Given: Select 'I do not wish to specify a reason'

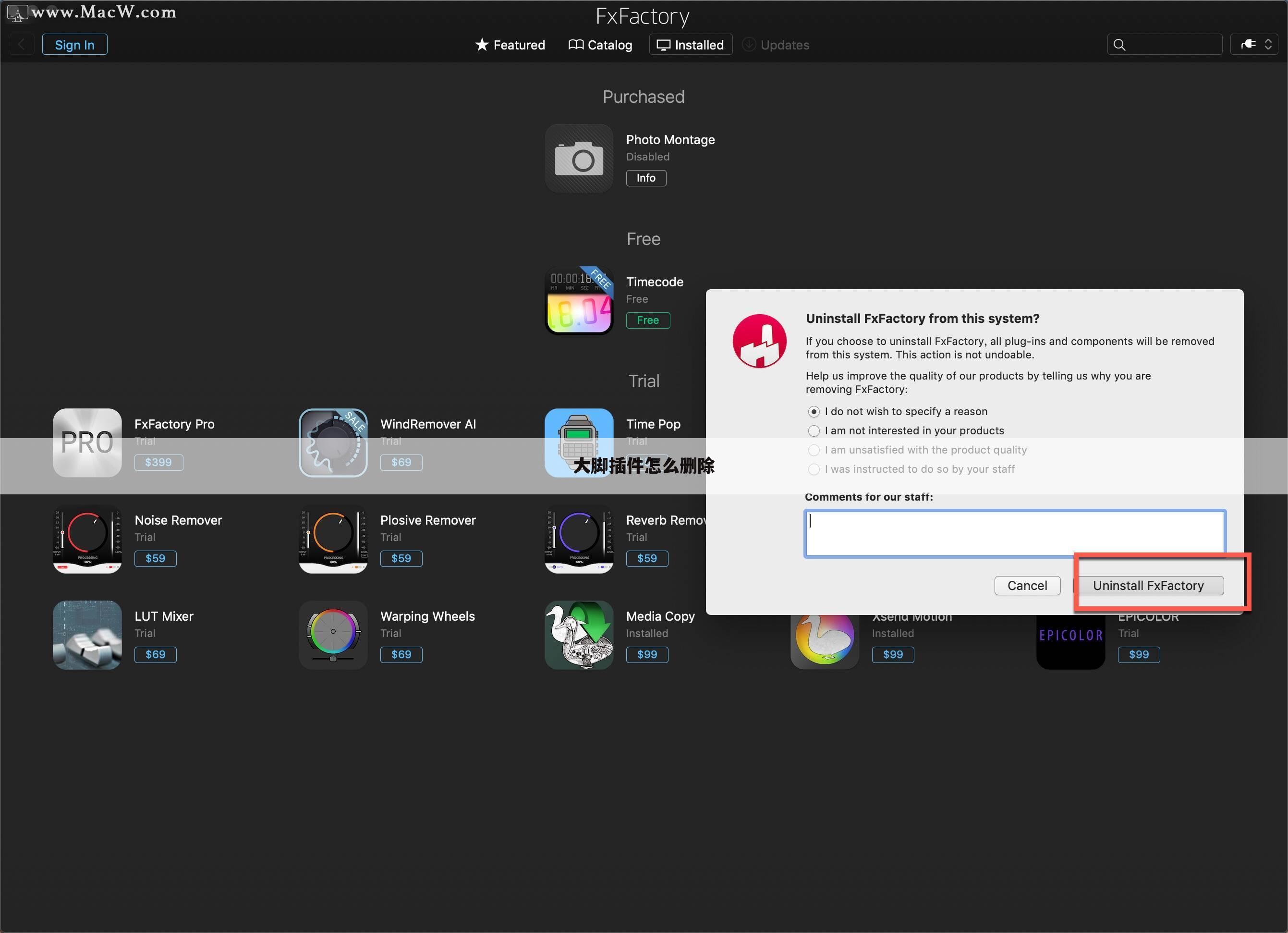Looking at the screenshot, I should point(814,411).
